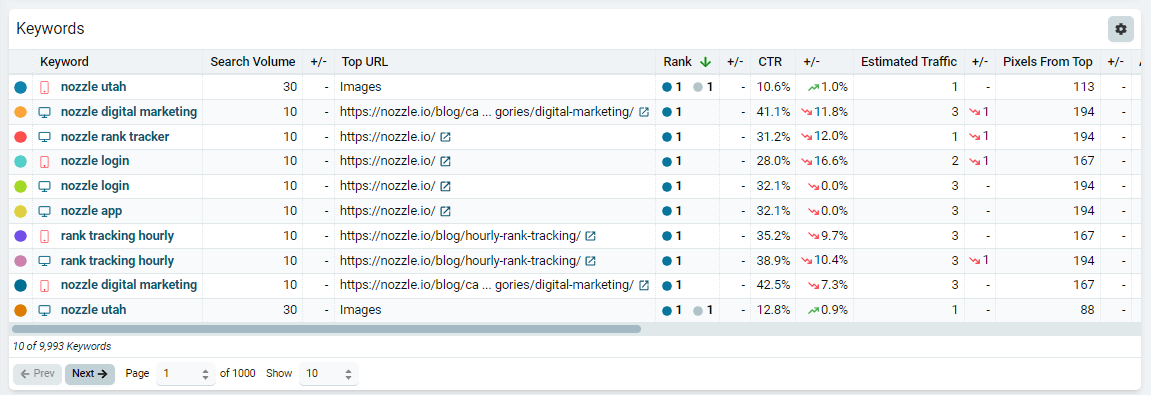Open the nozzle app keyword link
The width and height of the screenshot is (1151, 395).
tap(91, 211)
